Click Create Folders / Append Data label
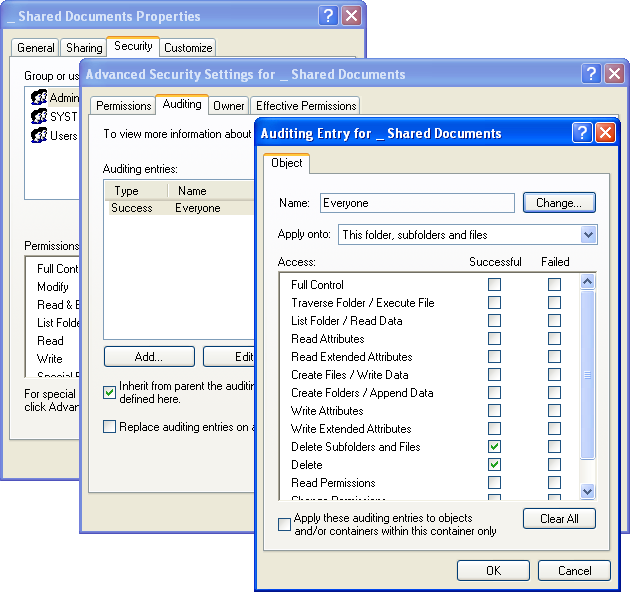 [362, 393]
